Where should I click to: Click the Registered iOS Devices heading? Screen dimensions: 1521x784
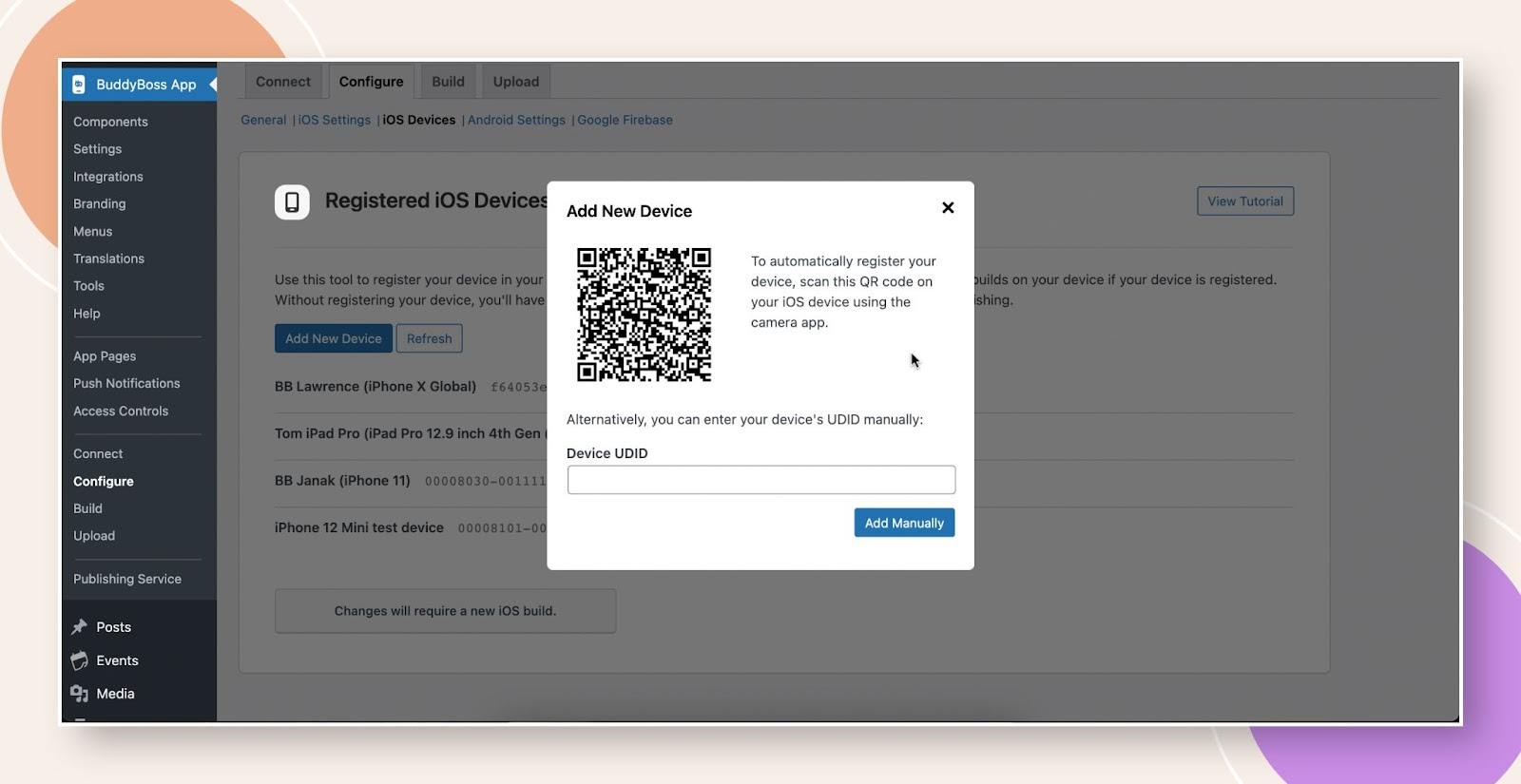point(436,201)
